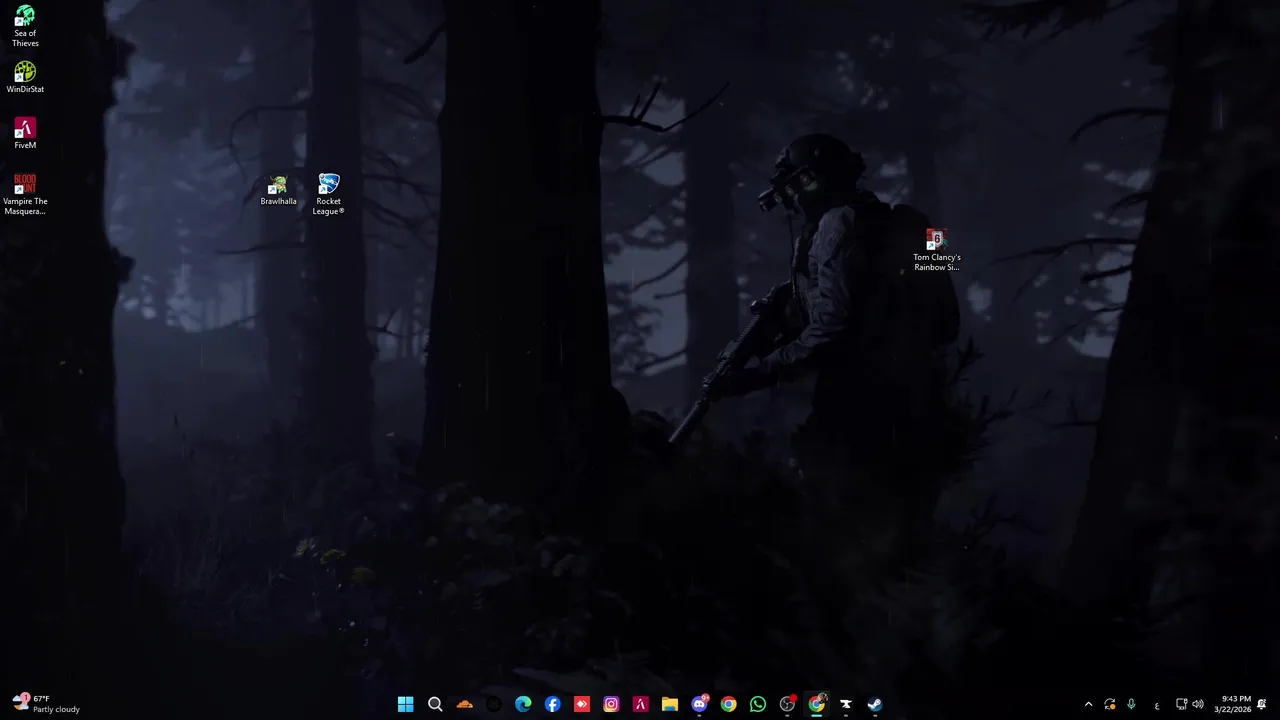This screenshot has height=720, width=1280.
Task: Open the volume speaker tray icon
Action: (x=1198, y=704)
